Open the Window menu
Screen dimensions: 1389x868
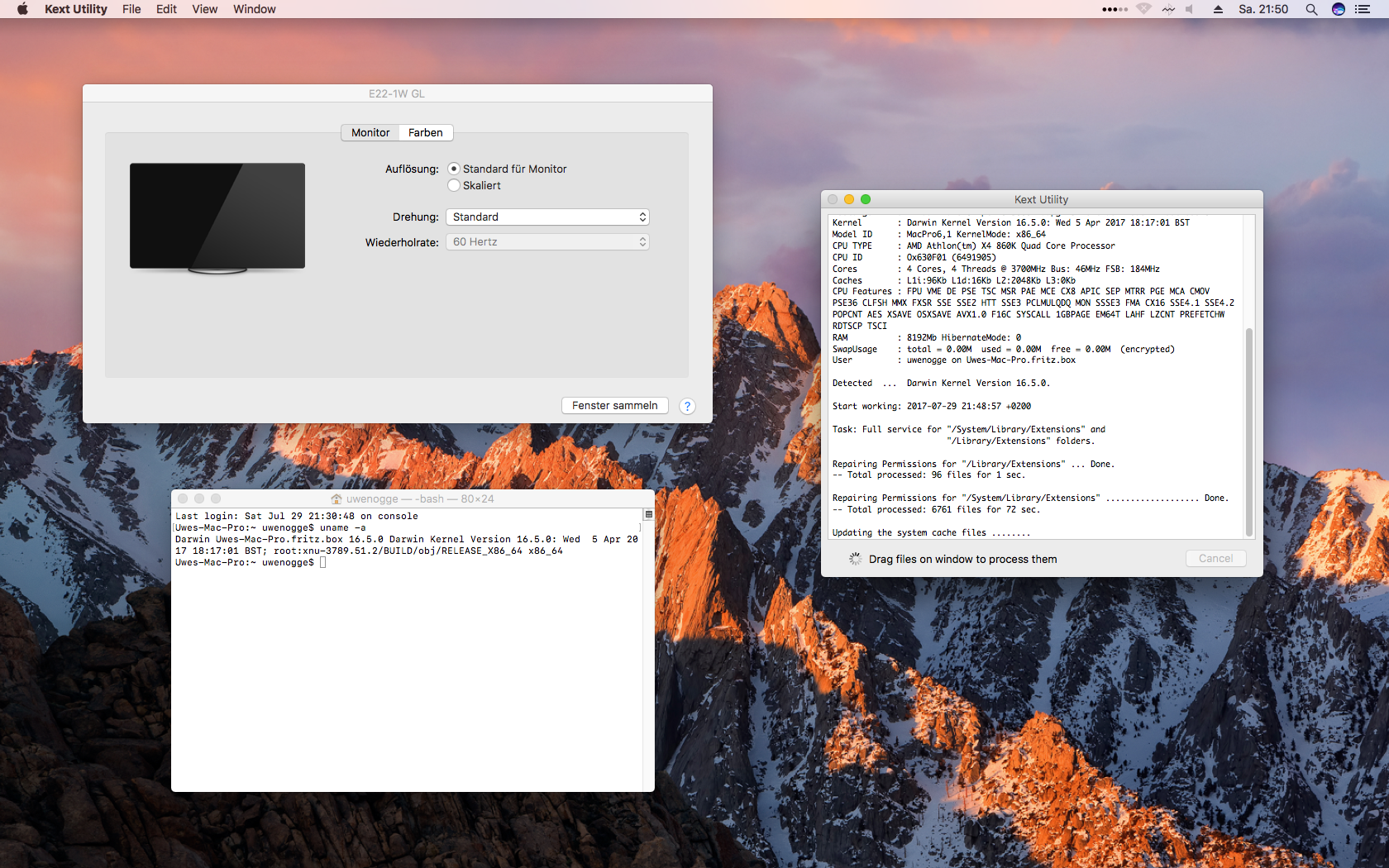pyautogui.click(x=254, y=9)
